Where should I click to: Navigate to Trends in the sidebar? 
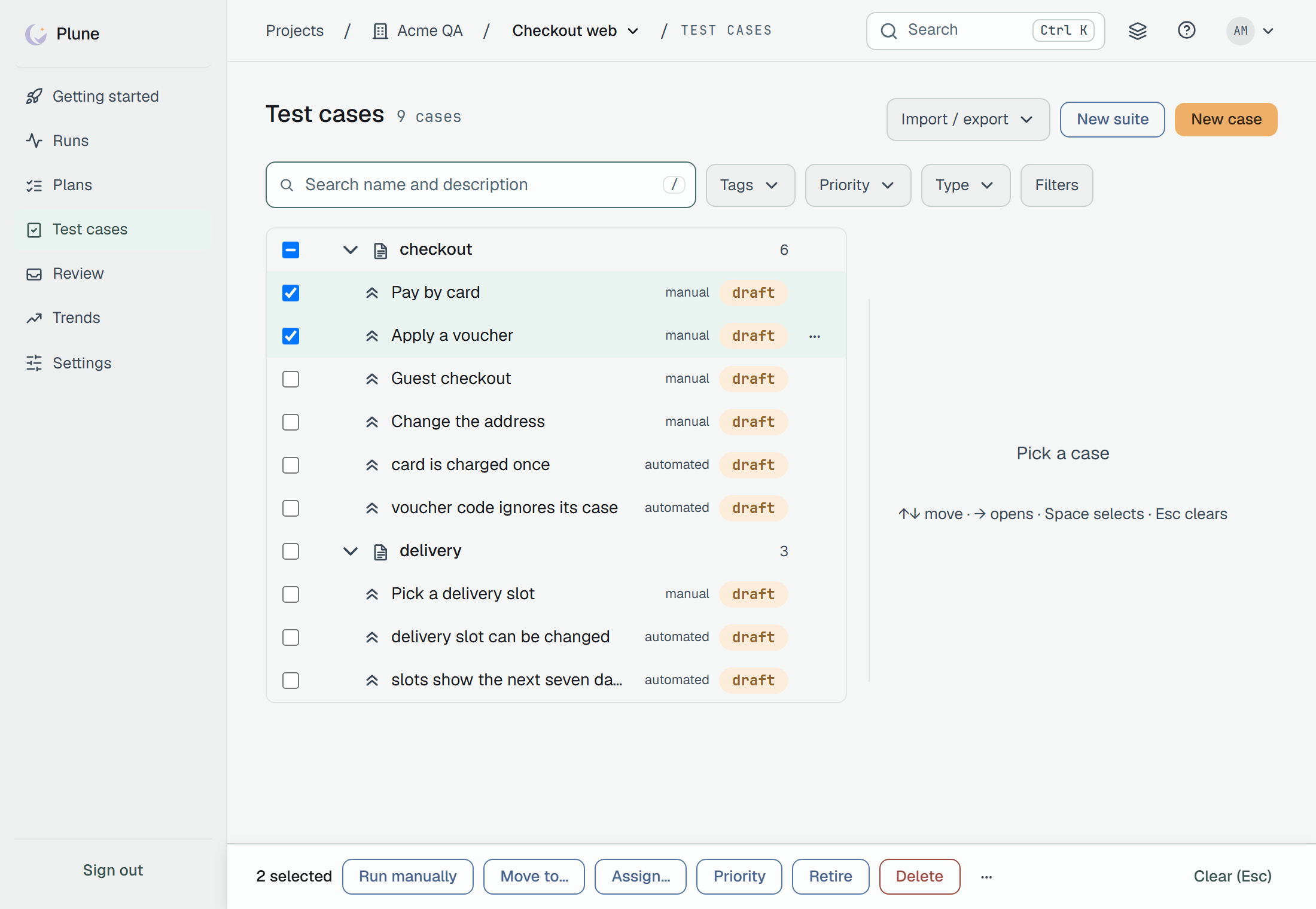pyautogui.click(x=112, y=318)
